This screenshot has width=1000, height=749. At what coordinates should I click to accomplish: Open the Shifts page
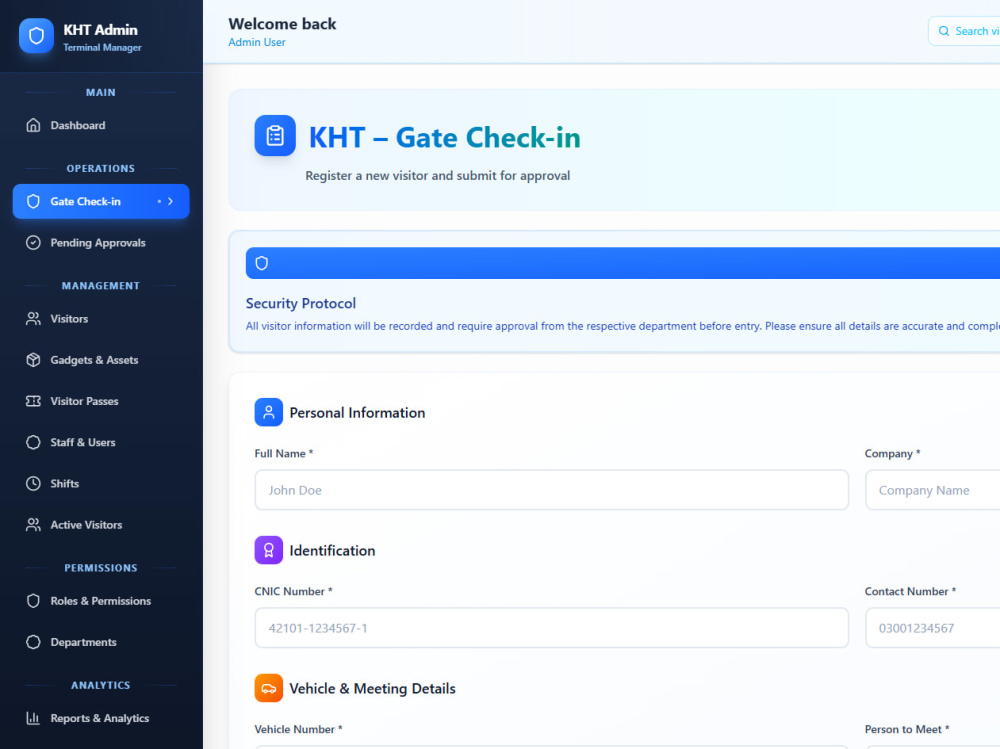(x=101, y=484)
